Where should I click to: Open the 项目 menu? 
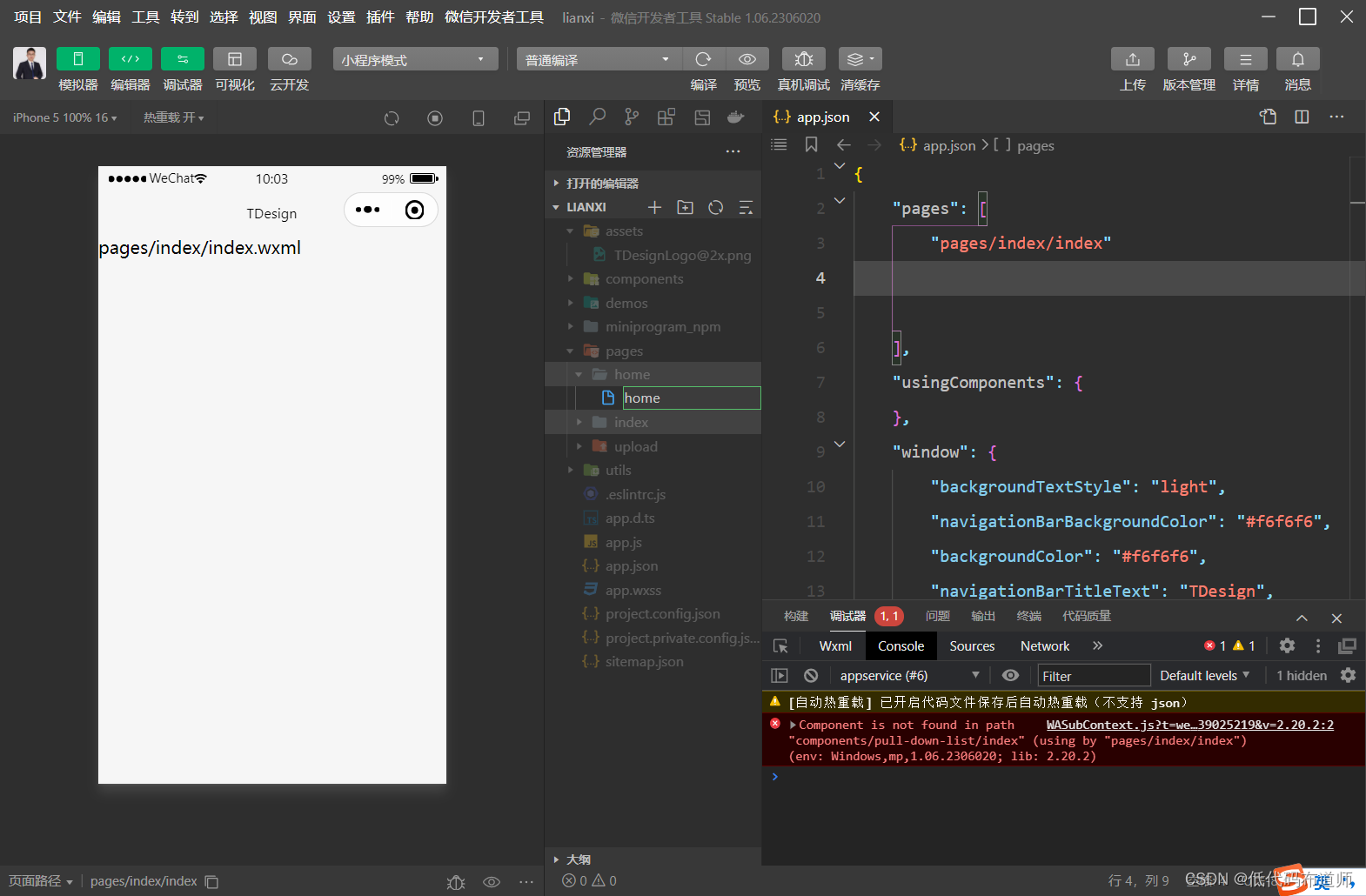[28, 17]
